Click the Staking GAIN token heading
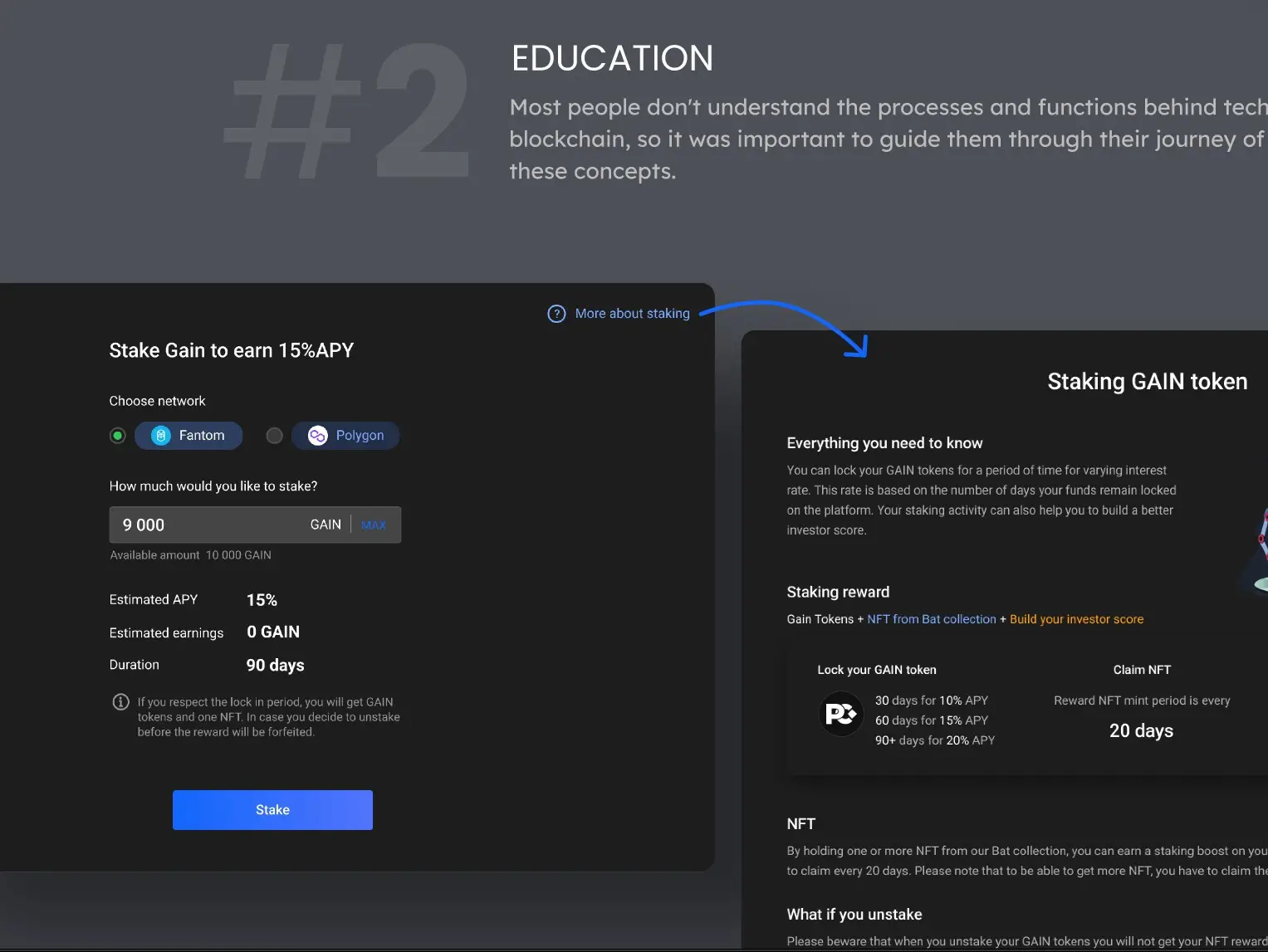 coord(1147,382)
